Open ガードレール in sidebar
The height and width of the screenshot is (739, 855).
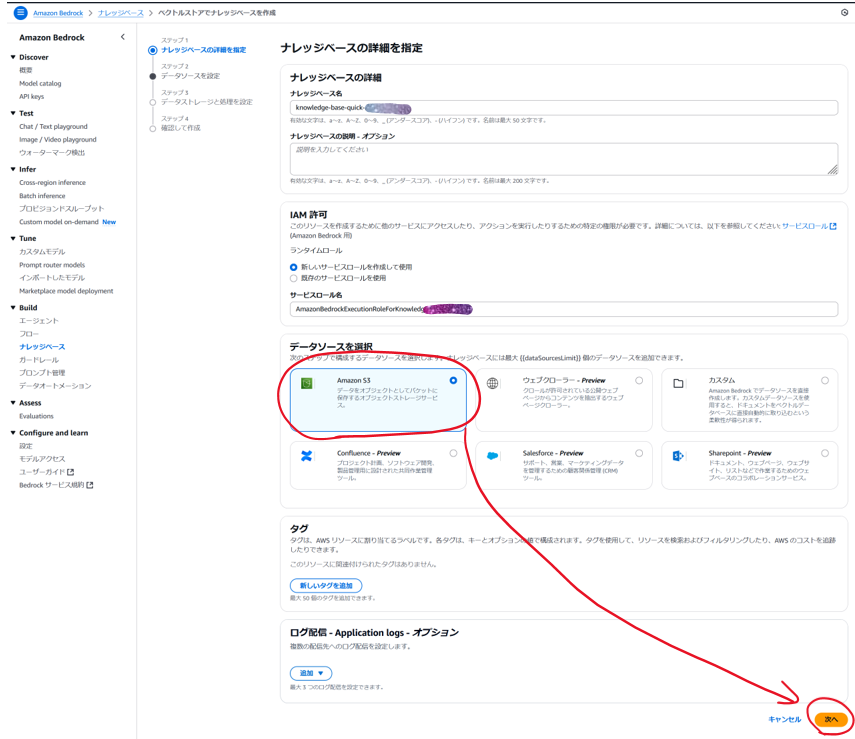(39, 360)
